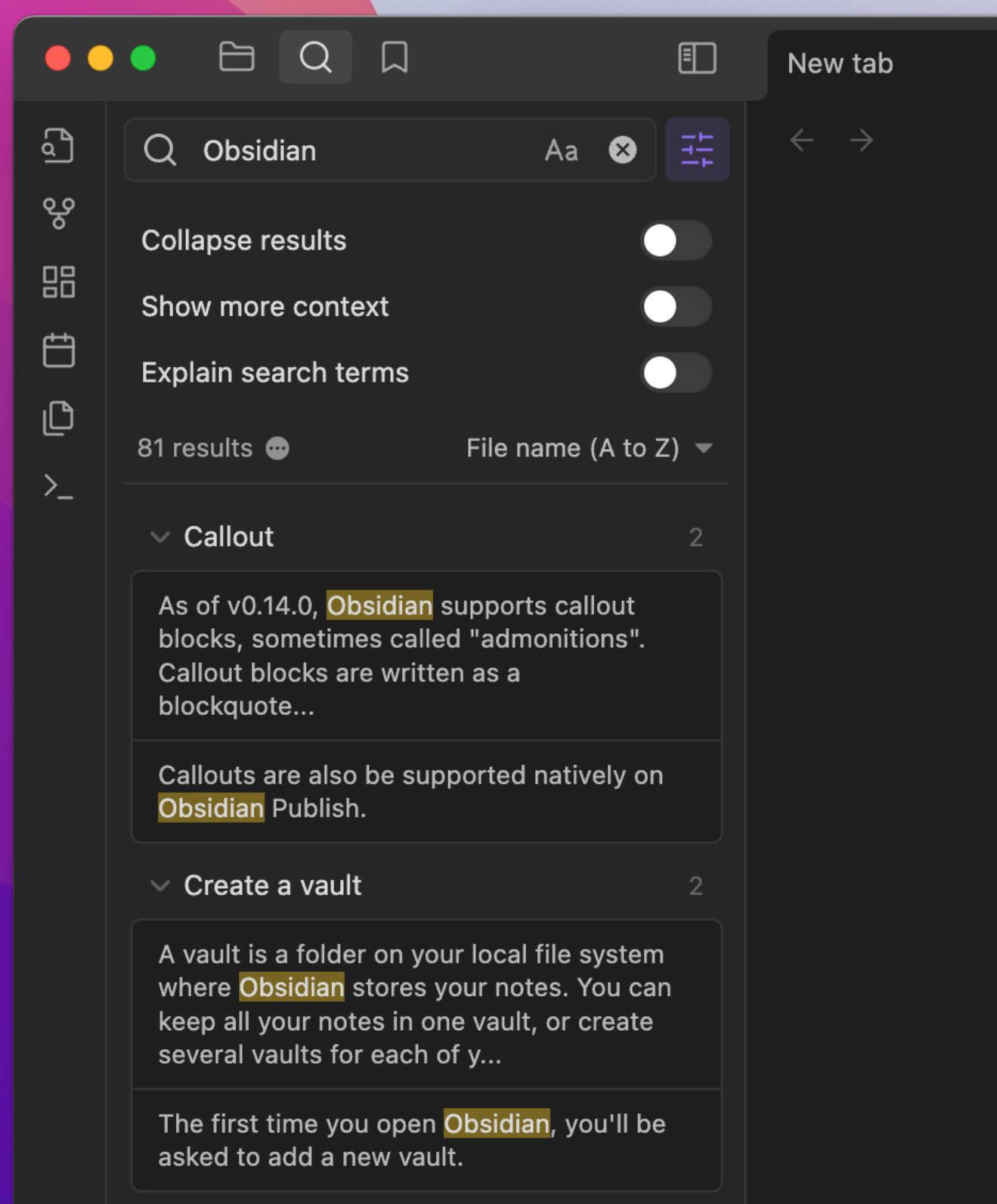
Task: Select the New tab tab
Action: (x=840, y=63)
